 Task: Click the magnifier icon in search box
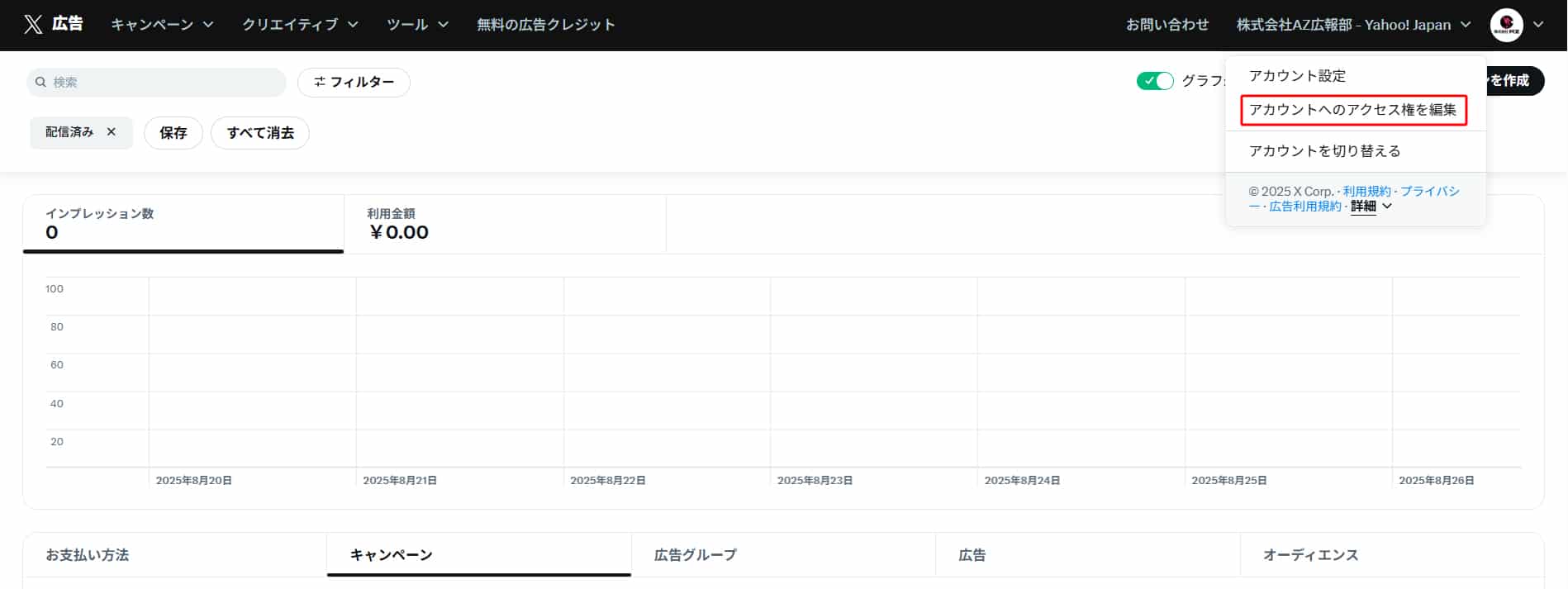[x=40, y=83]
